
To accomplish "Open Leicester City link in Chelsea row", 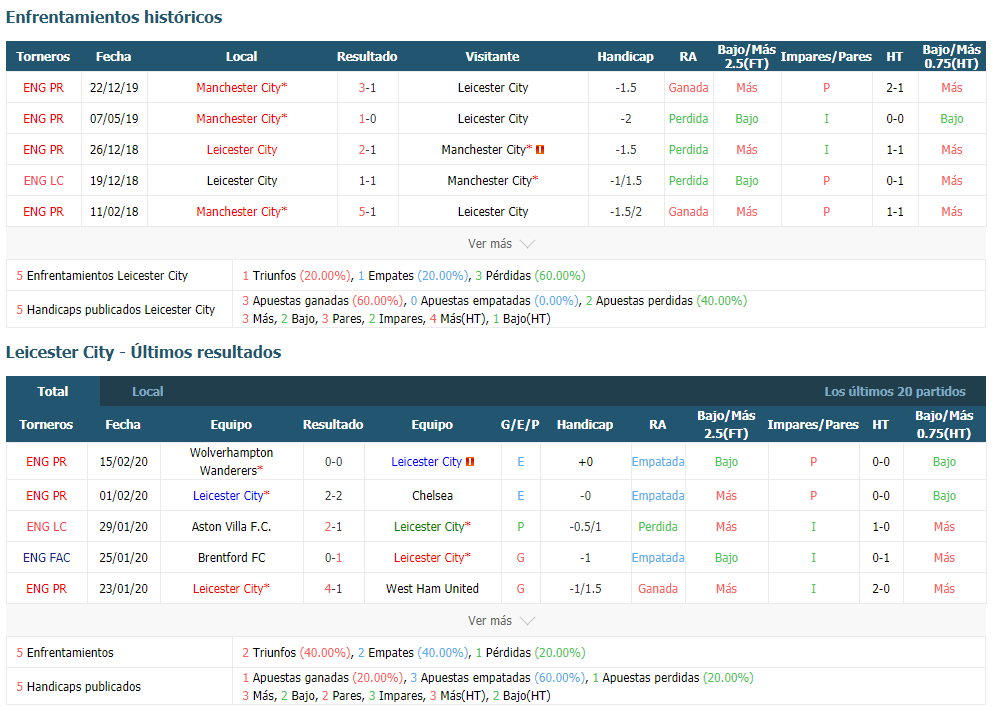I will click(x=231, y=496).
